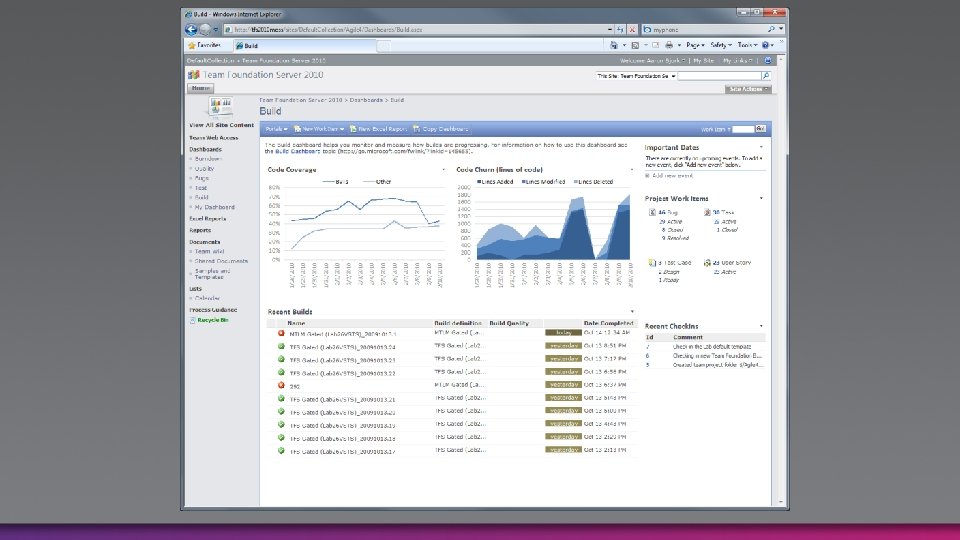
Task: Click the Lines Deleted legend swatch
Action: pyautogui.click(x=576, y=182)
